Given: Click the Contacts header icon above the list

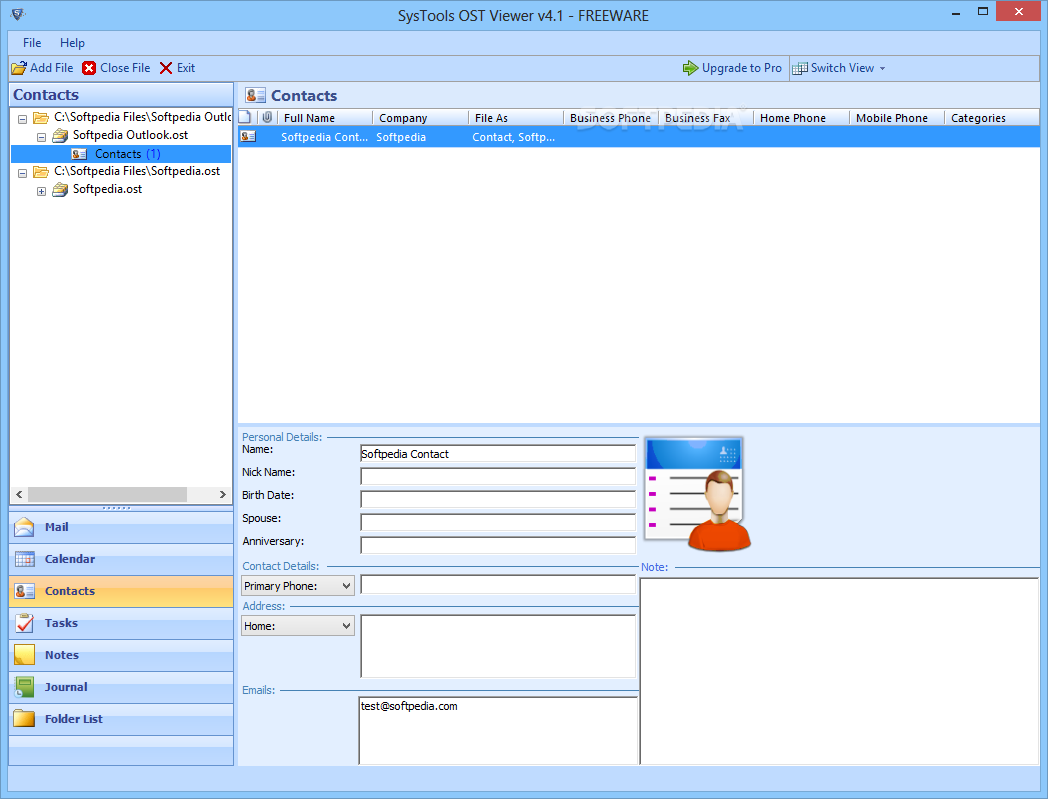Looking at the screenshot, I should point(255,96).
